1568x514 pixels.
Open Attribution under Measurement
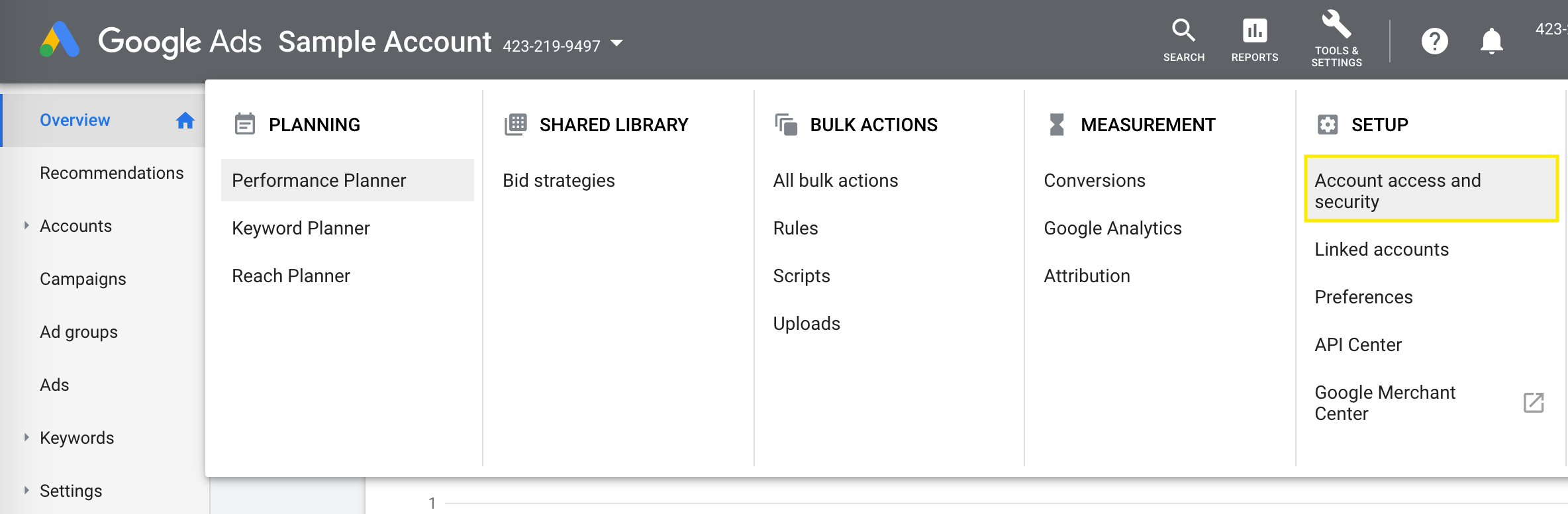click(1087, 276)
